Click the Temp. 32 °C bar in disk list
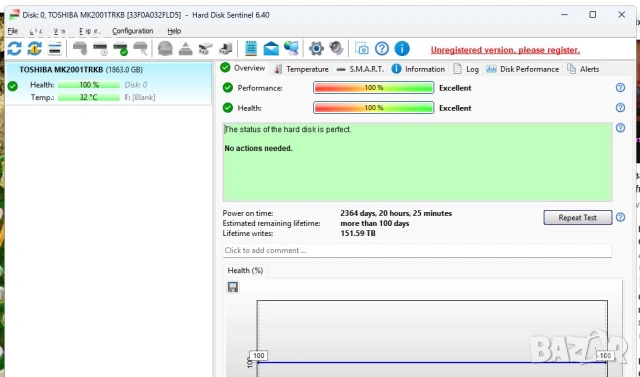This screenshot has height=377, width=640. (x=89, y=98)
